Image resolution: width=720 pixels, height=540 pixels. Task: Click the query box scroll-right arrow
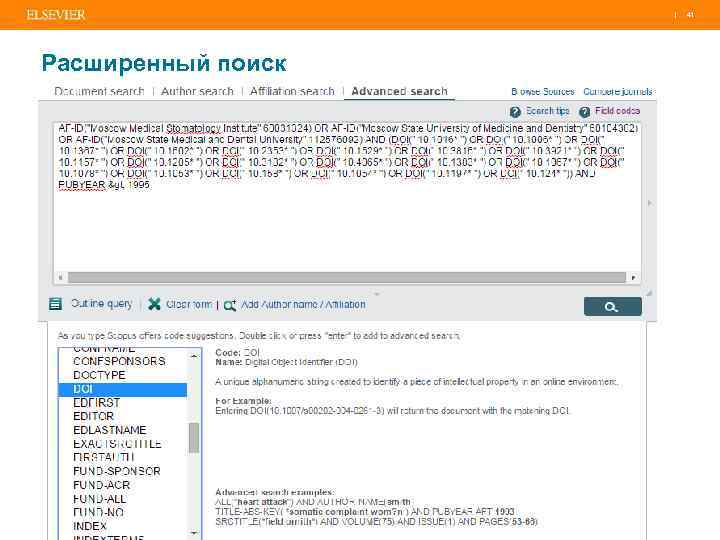(x=634, y=277)
